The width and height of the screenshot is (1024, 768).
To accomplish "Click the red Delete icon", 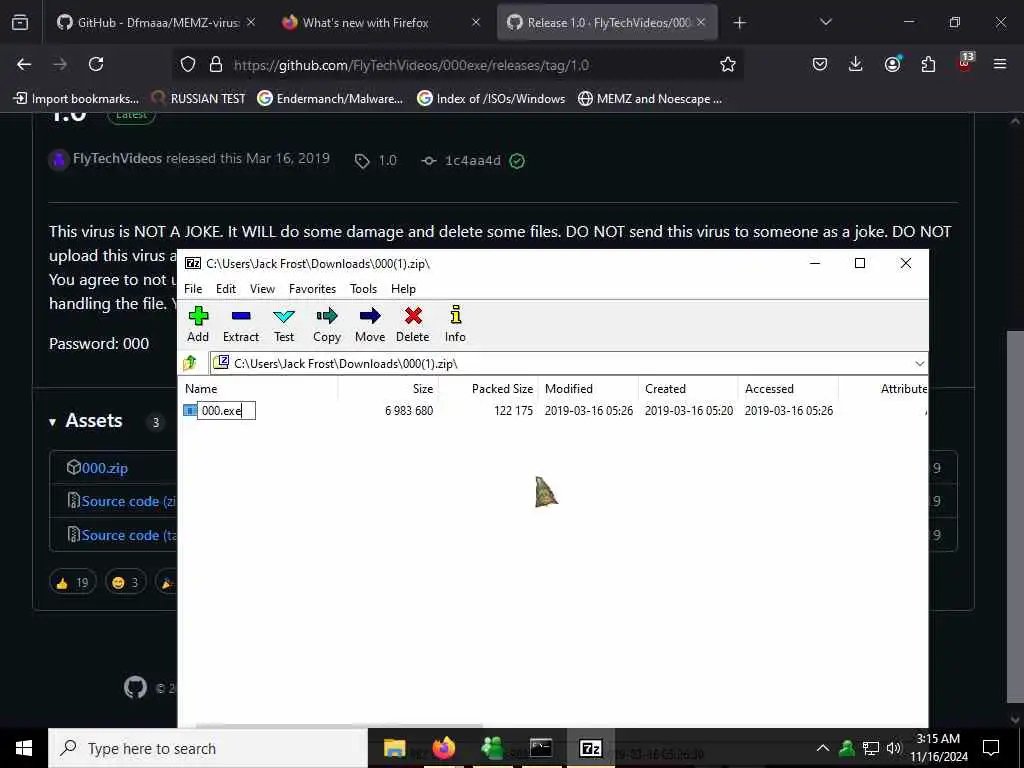I will click(x=413, y=325).
